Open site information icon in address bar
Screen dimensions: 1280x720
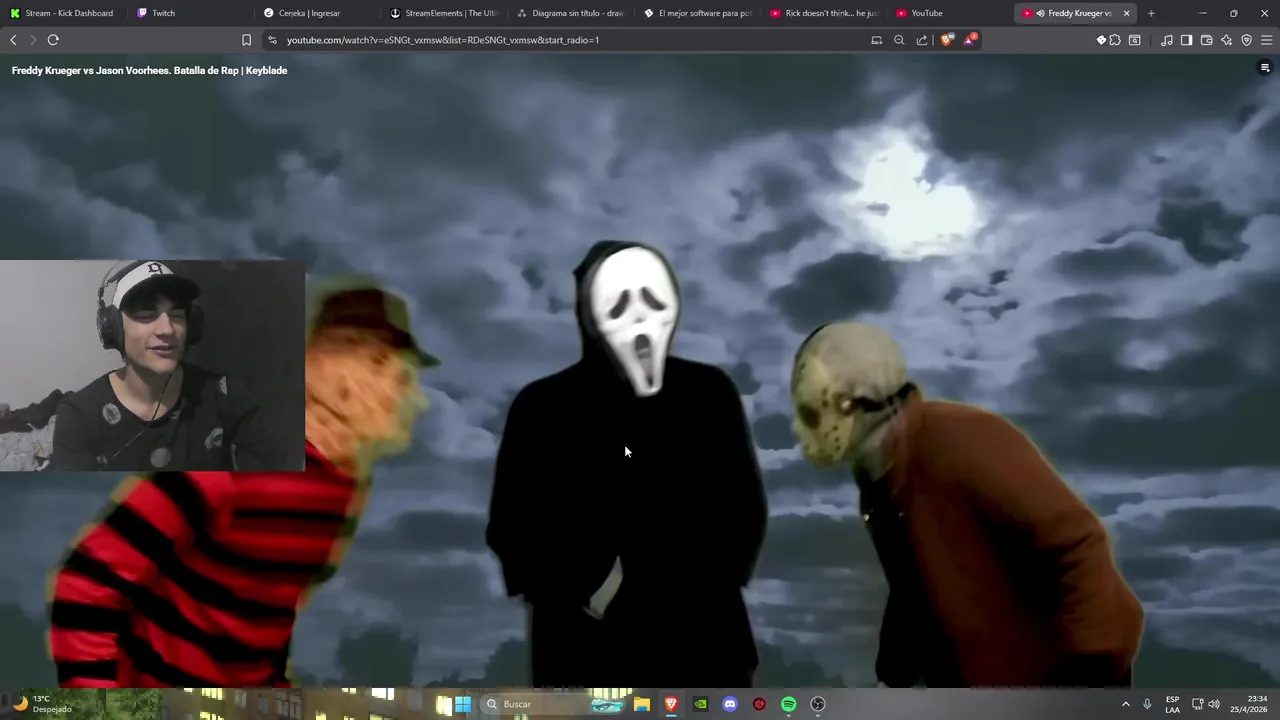(x=272, y=40)
